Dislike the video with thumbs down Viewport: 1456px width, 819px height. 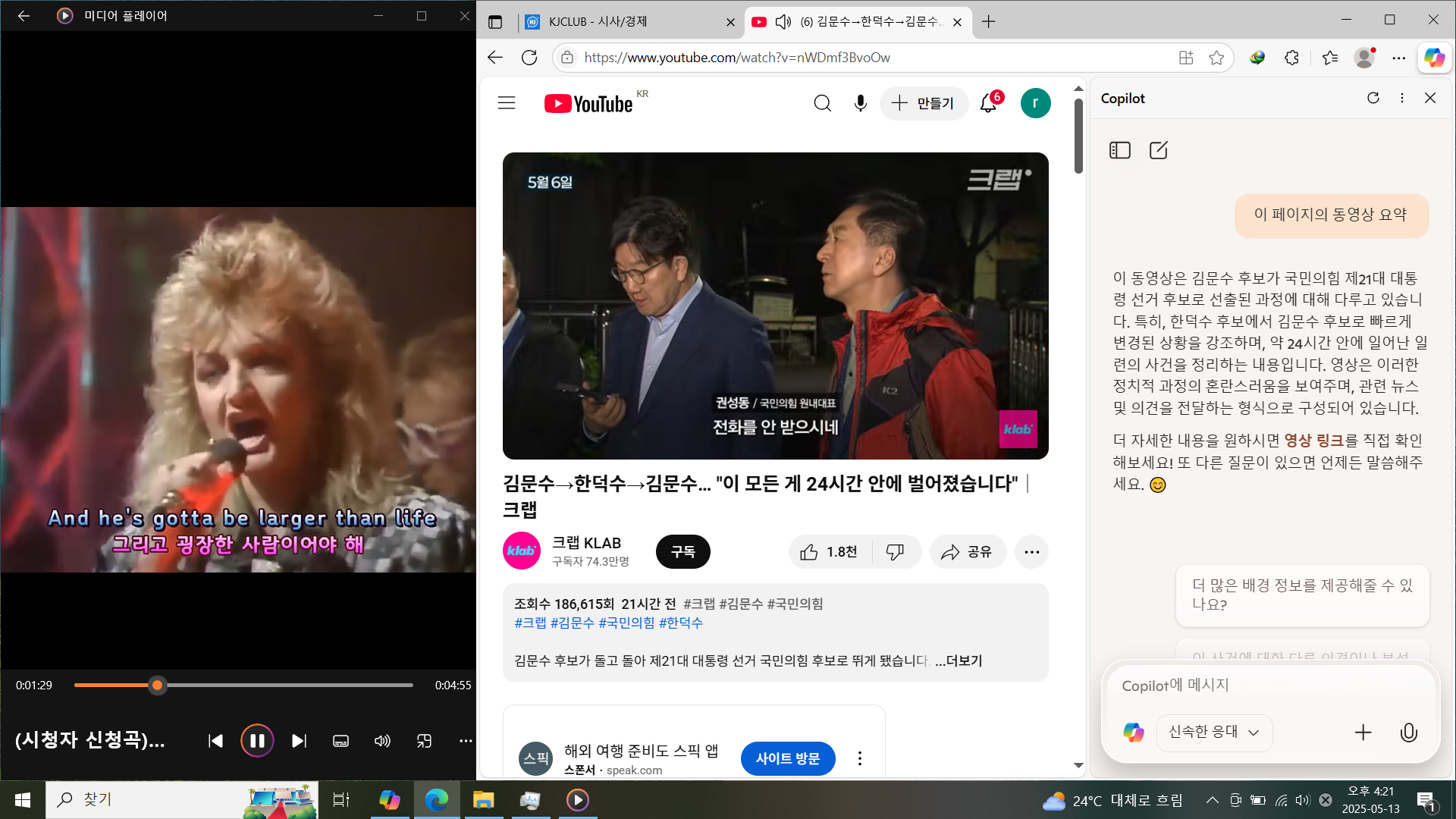[x=896, y=552]
